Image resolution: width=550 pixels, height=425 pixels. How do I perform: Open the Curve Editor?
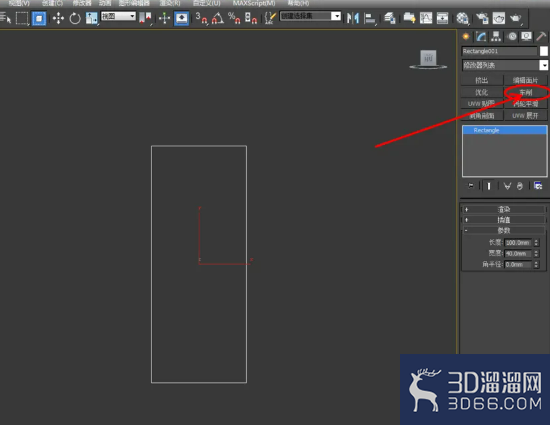point(426,18)
